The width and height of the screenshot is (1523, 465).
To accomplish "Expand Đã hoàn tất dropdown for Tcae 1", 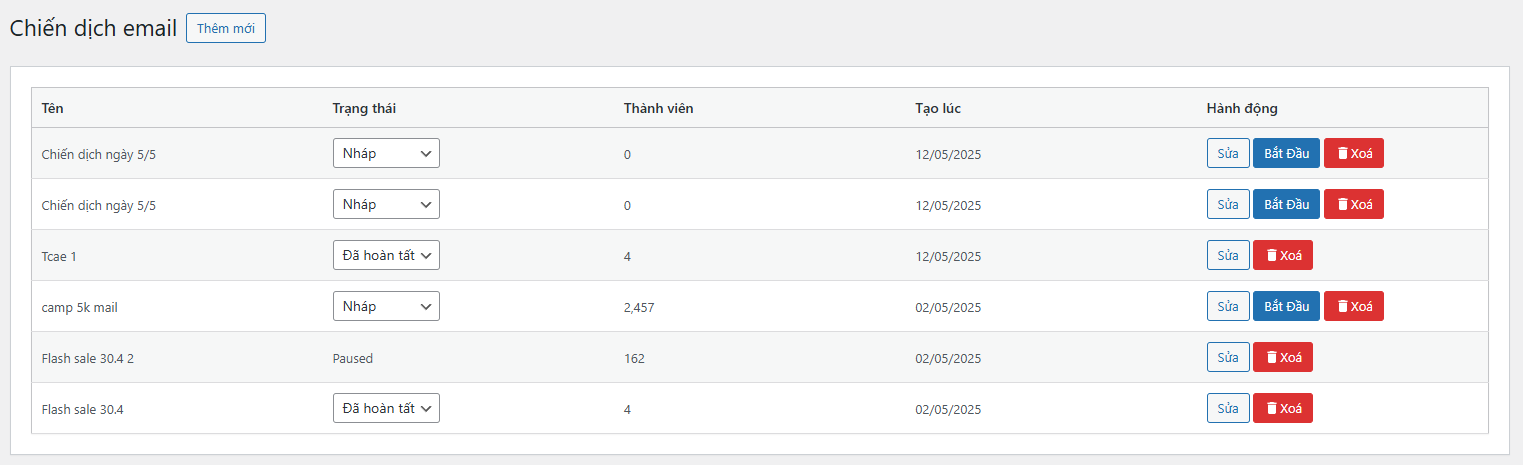I will click(386, 255).
